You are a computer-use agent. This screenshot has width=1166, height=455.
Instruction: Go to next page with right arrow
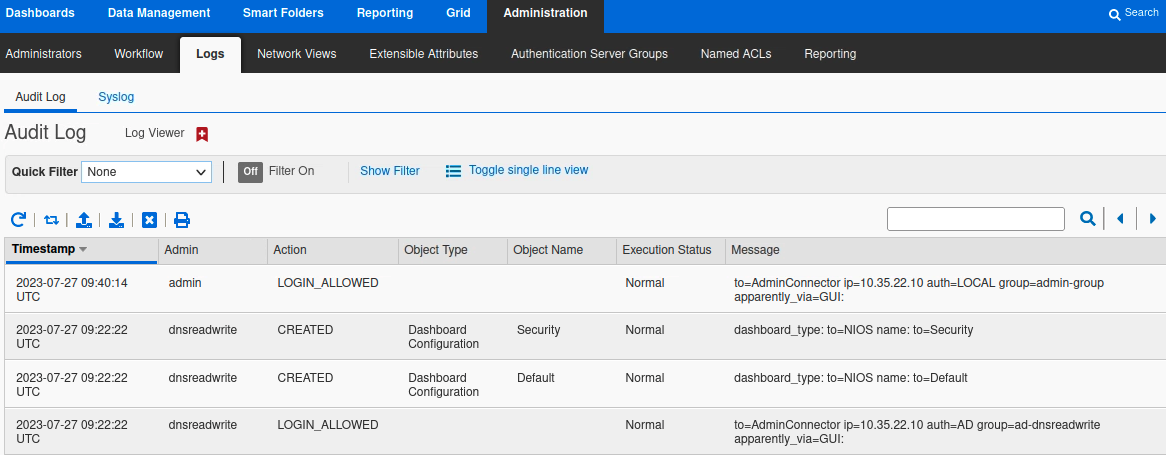(x=1153, y=219)
